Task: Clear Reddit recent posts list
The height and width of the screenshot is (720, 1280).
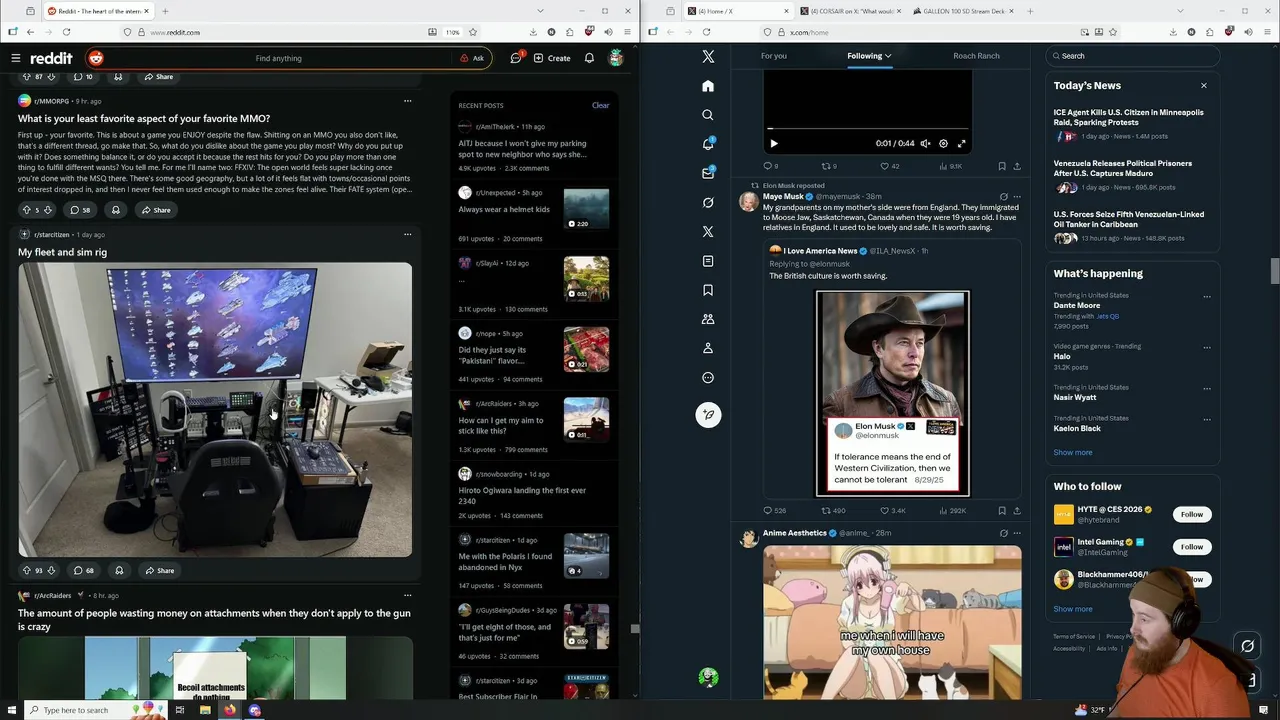Action: [x=600, y=105]
